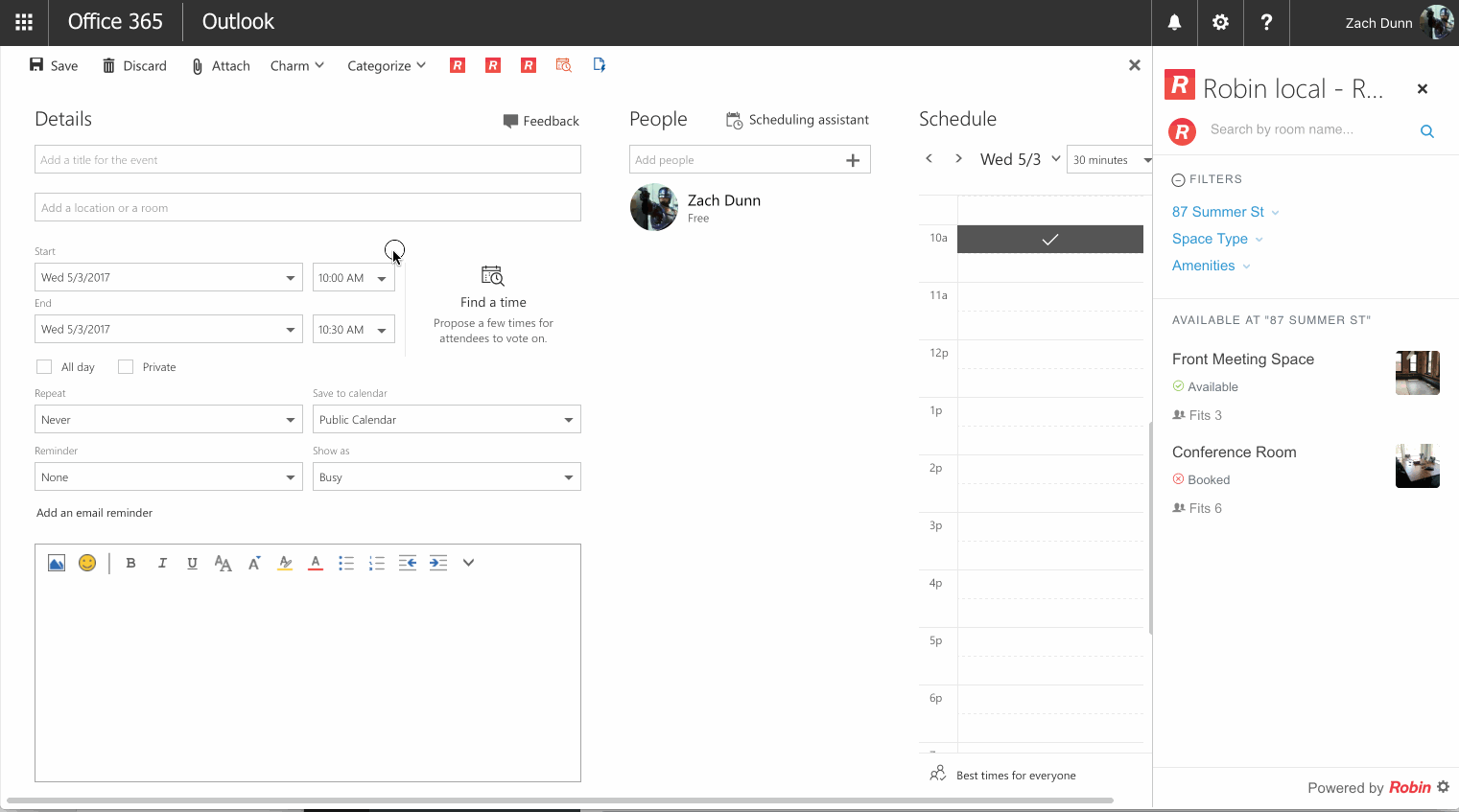The width and height of the screenshot is (1459, 812).
Task: Expand more formatting options chevron
Action: click(468, 563)
